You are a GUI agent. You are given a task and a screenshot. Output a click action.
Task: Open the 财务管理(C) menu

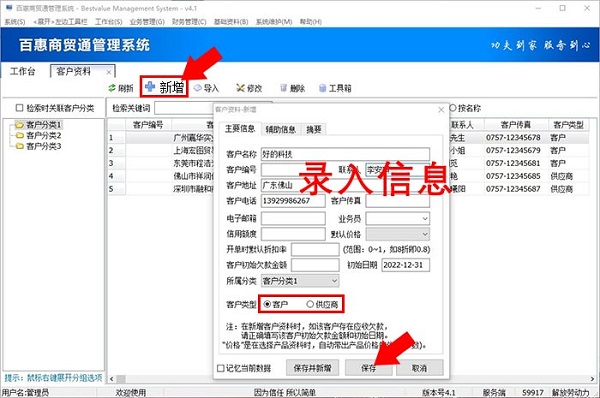coord(189,22)
